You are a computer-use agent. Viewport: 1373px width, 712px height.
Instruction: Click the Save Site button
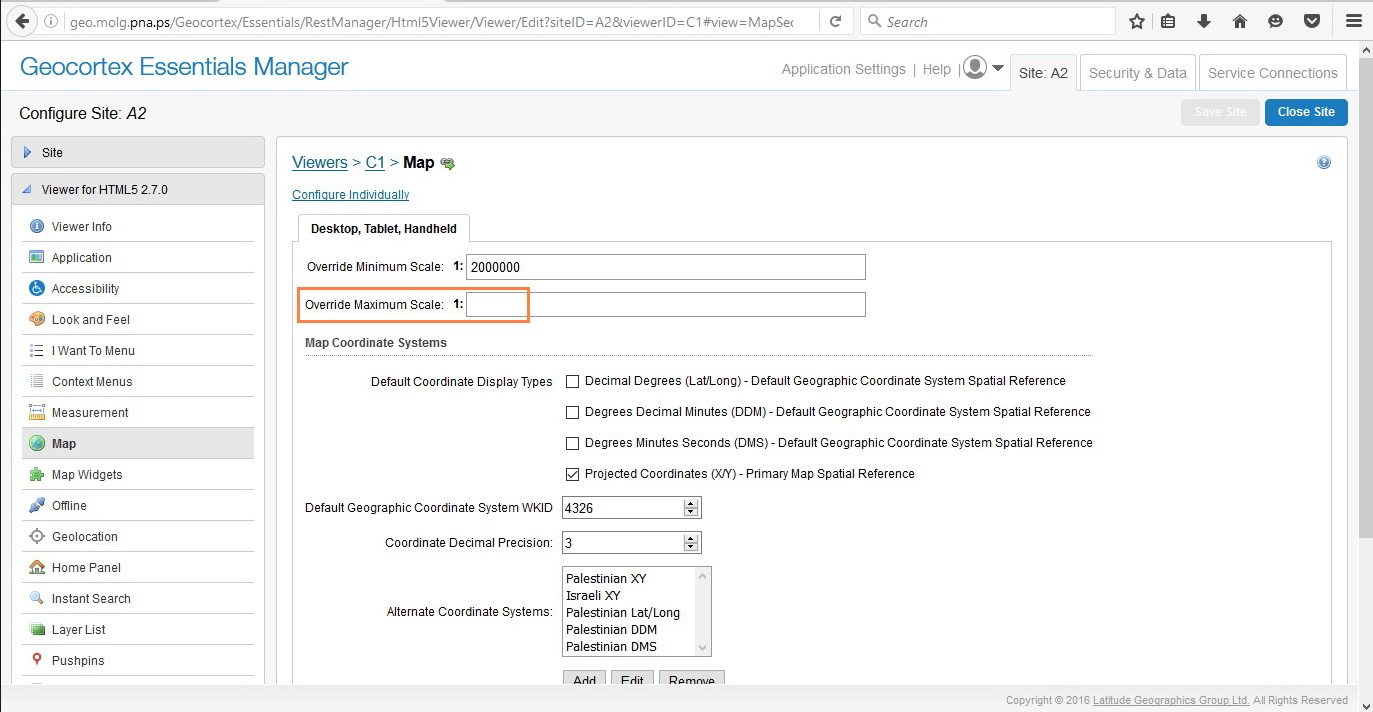click(1220, 112)
